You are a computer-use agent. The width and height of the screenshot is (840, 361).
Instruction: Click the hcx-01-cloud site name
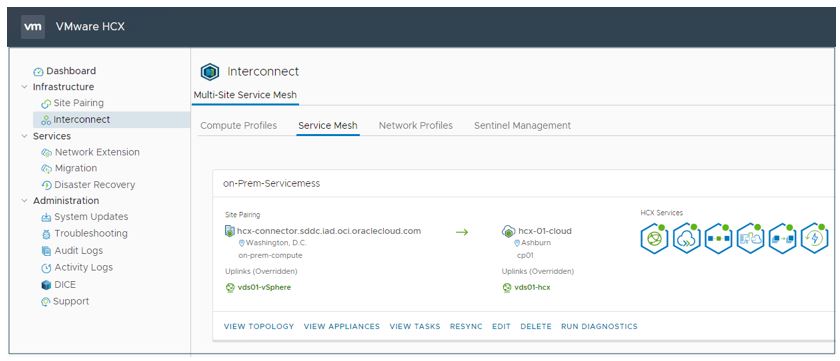pyautogui.click(x=545, y=231)
